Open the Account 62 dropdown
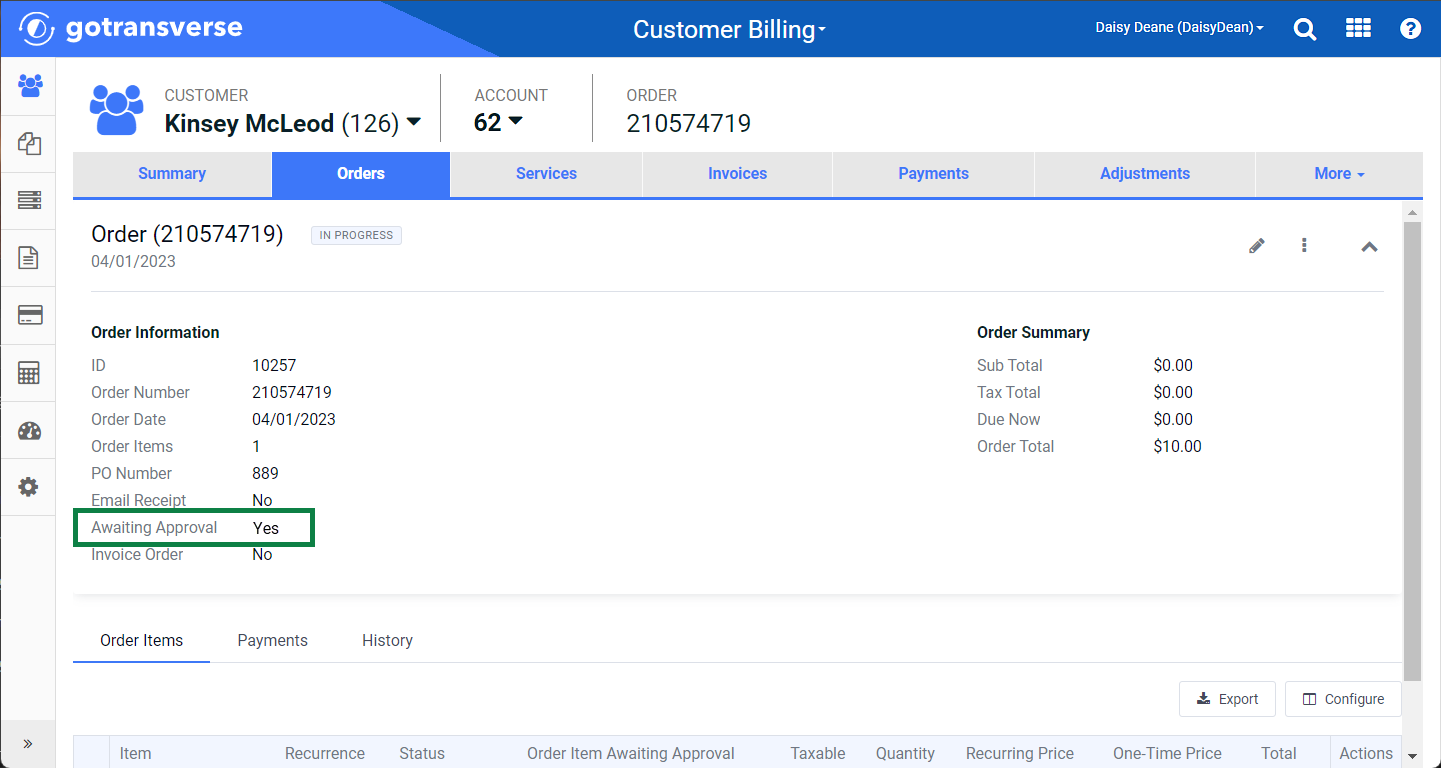This screenshot has height=768, width=1441. (x=516, y=121)
